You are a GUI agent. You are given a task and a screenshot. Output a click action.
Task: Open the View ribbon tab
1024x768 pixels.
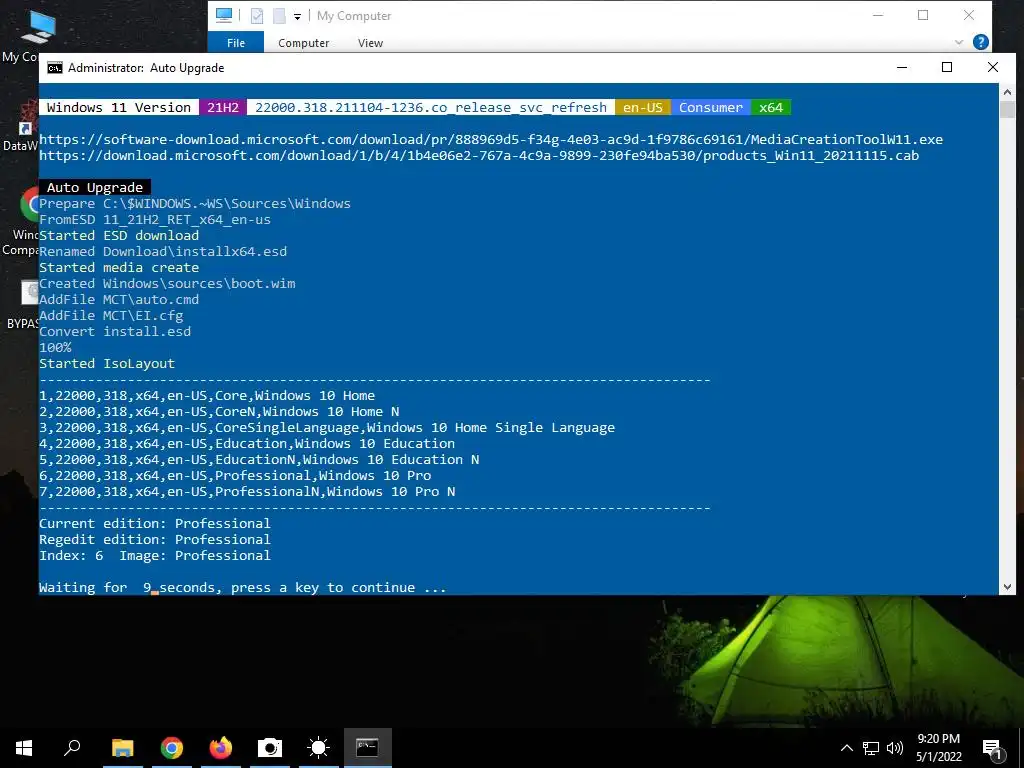370,42
